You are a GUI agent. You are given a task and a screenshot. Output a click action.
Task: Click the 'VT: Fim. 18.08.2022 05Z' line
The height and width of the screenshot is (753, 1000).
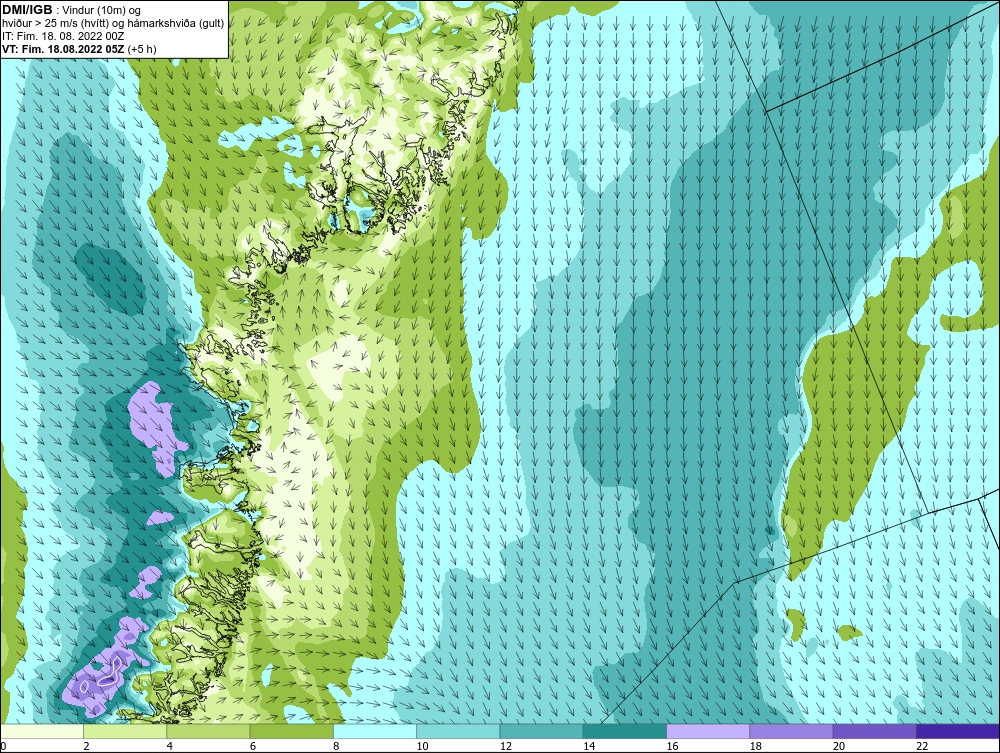click(x=79, y=48)
